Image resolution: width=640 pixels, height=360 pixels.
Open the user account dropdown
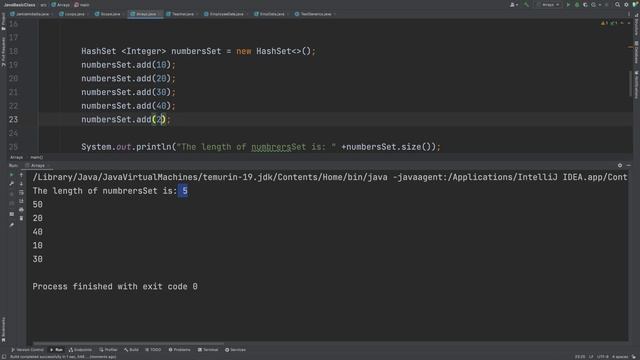[513, 5]
